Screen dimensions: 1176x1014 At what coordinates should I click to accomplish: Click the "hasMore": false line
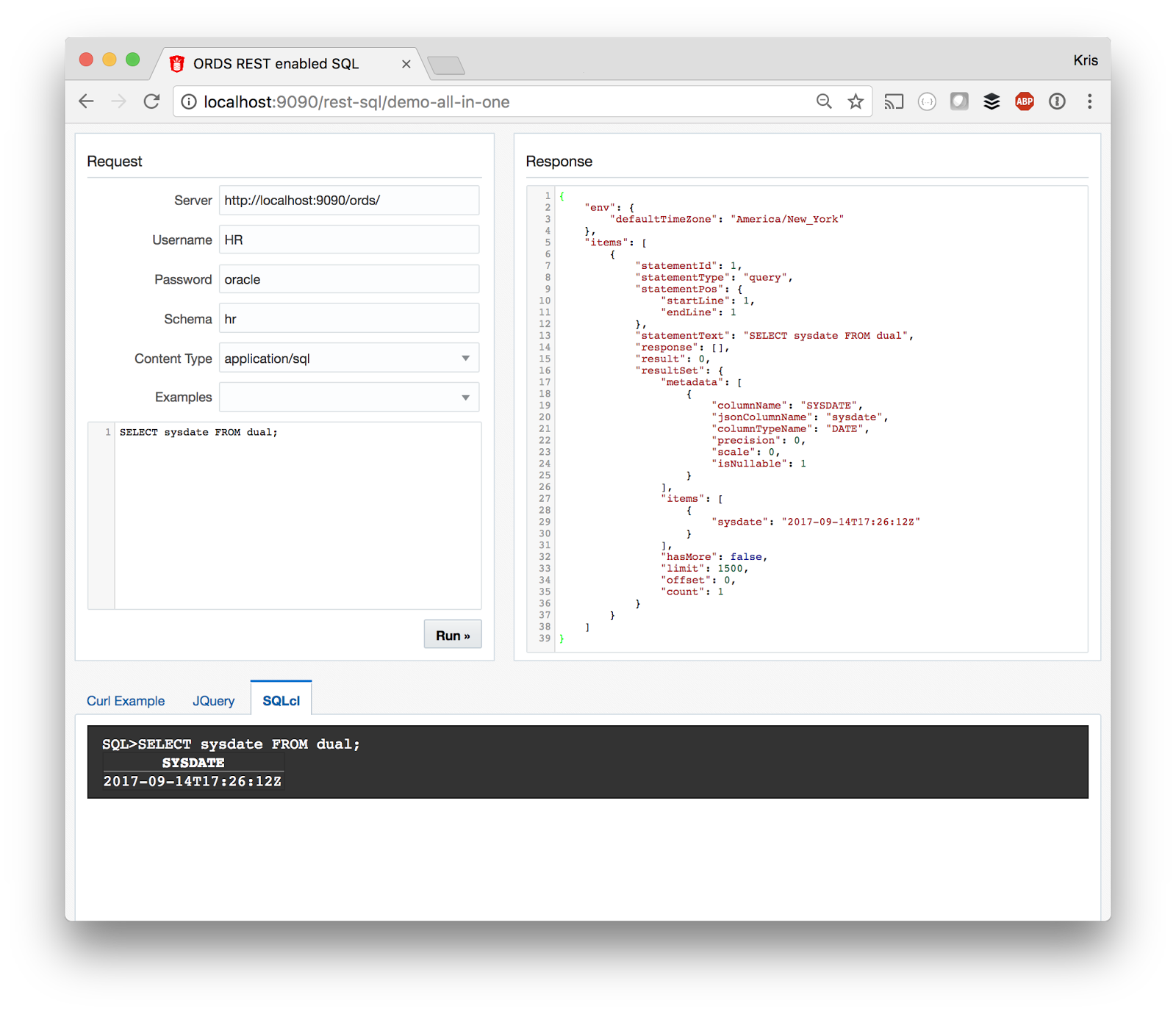tap(714, 557)
